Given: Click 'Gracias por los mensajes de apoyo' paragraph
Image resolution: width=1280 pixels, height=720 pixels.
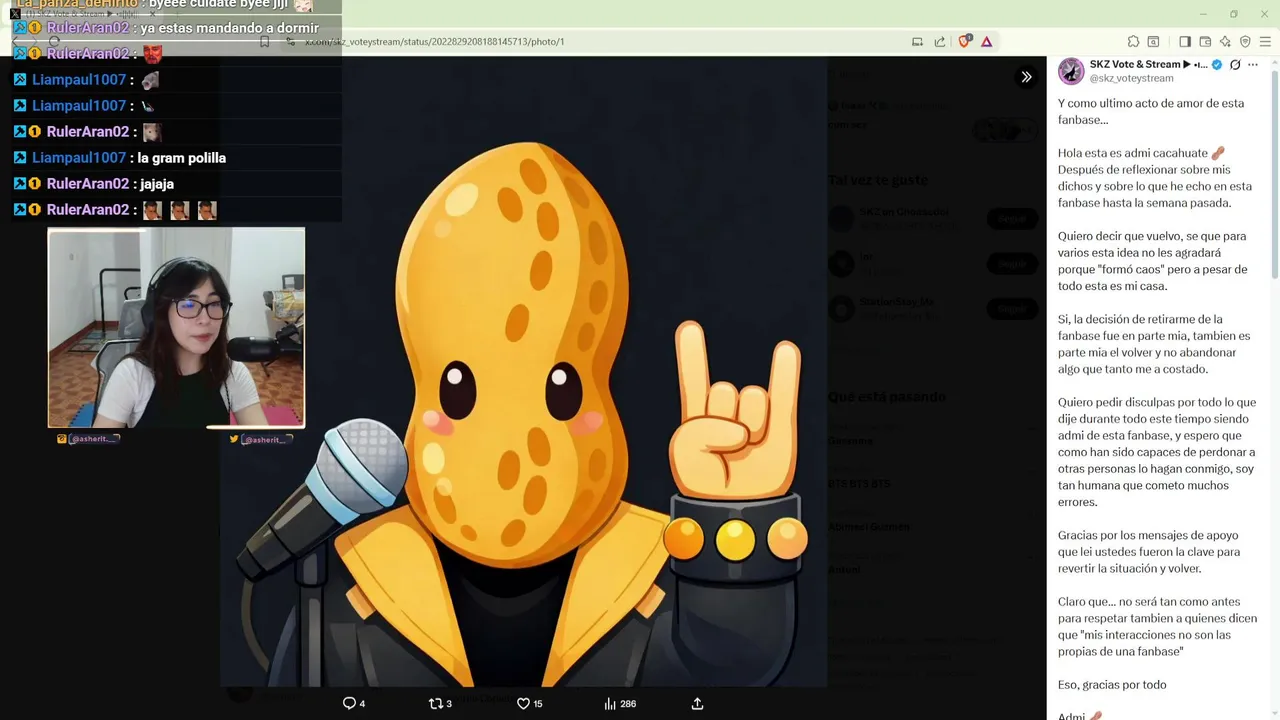Looking at the screenshot, I should click(x=1149, y=552).
